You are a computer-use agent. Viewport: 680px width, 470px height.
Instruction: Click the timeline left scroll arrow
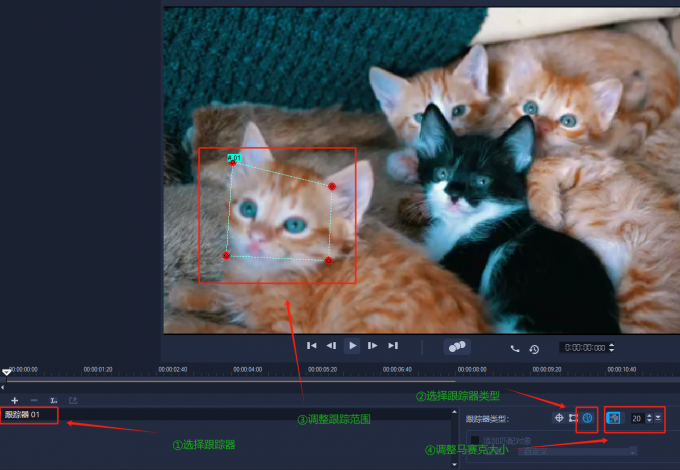tap(3, 387)
